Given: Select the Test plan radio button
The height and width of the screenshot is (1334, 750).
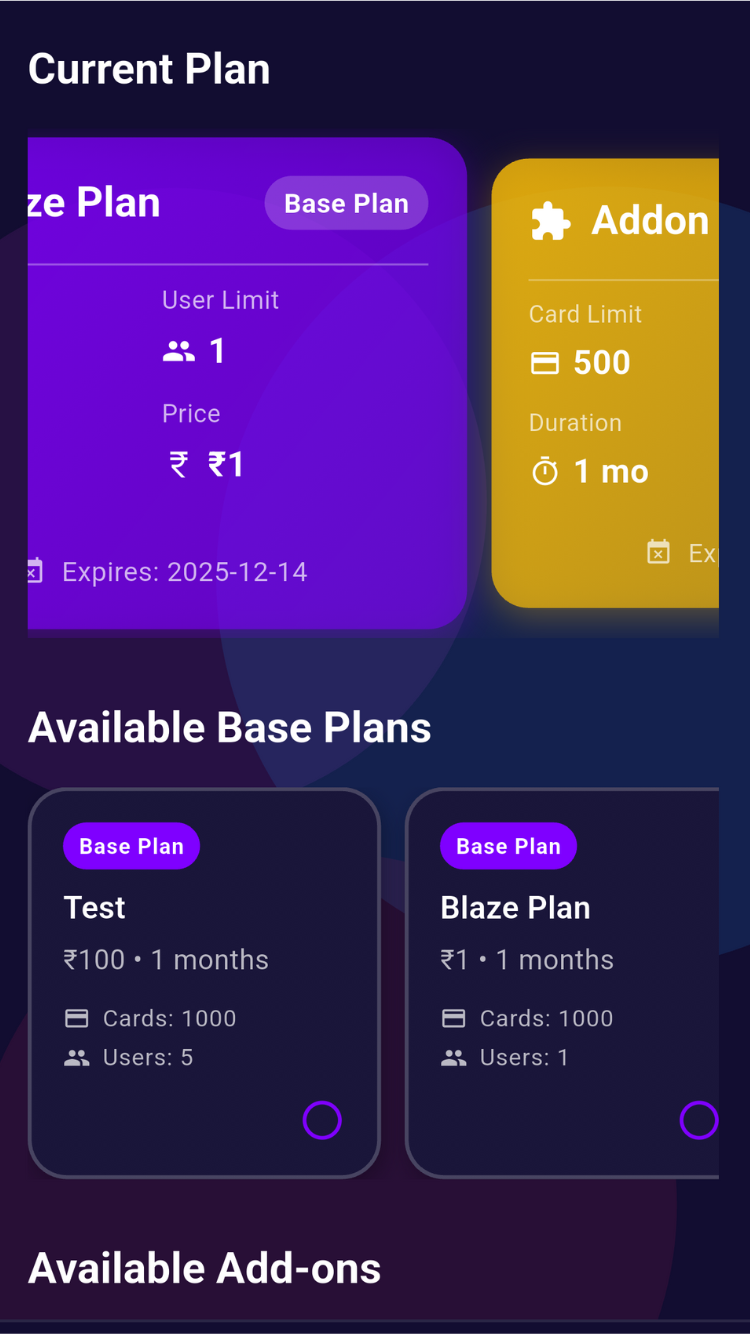Looking at the screenshot, I should (x=322, y=1120).
